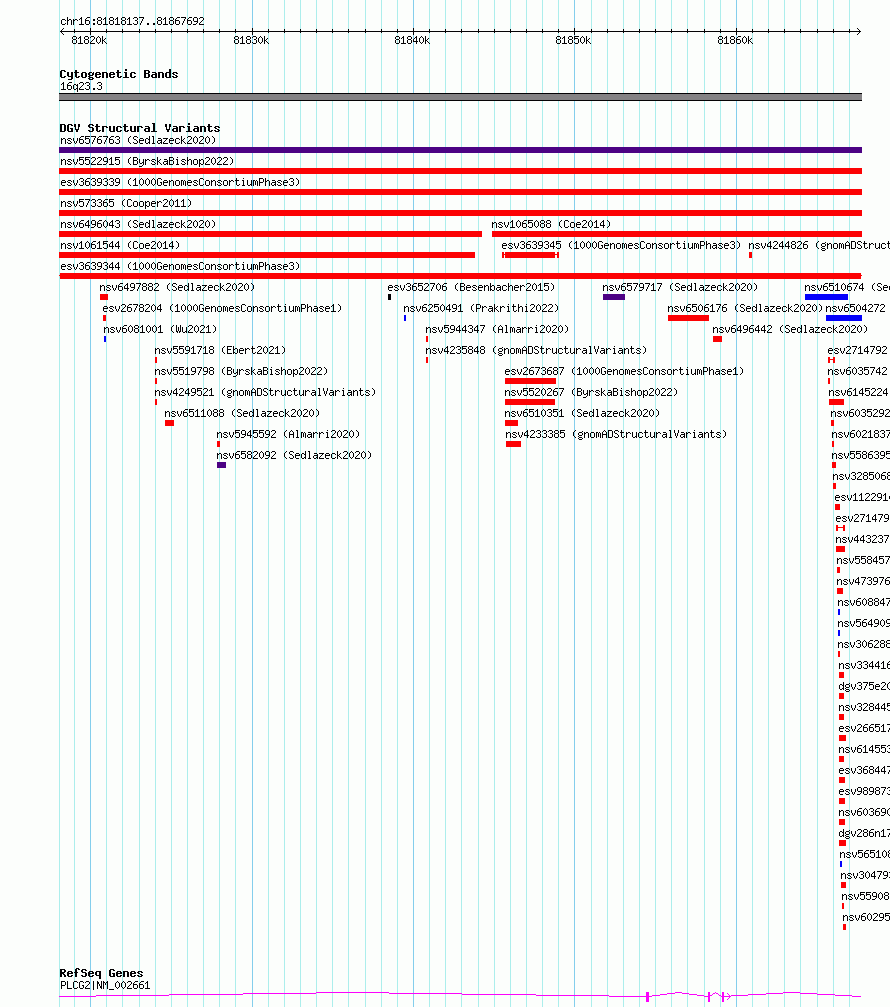Open variant nsv6506176 (Sedlazeck2020)

point(745,308)
